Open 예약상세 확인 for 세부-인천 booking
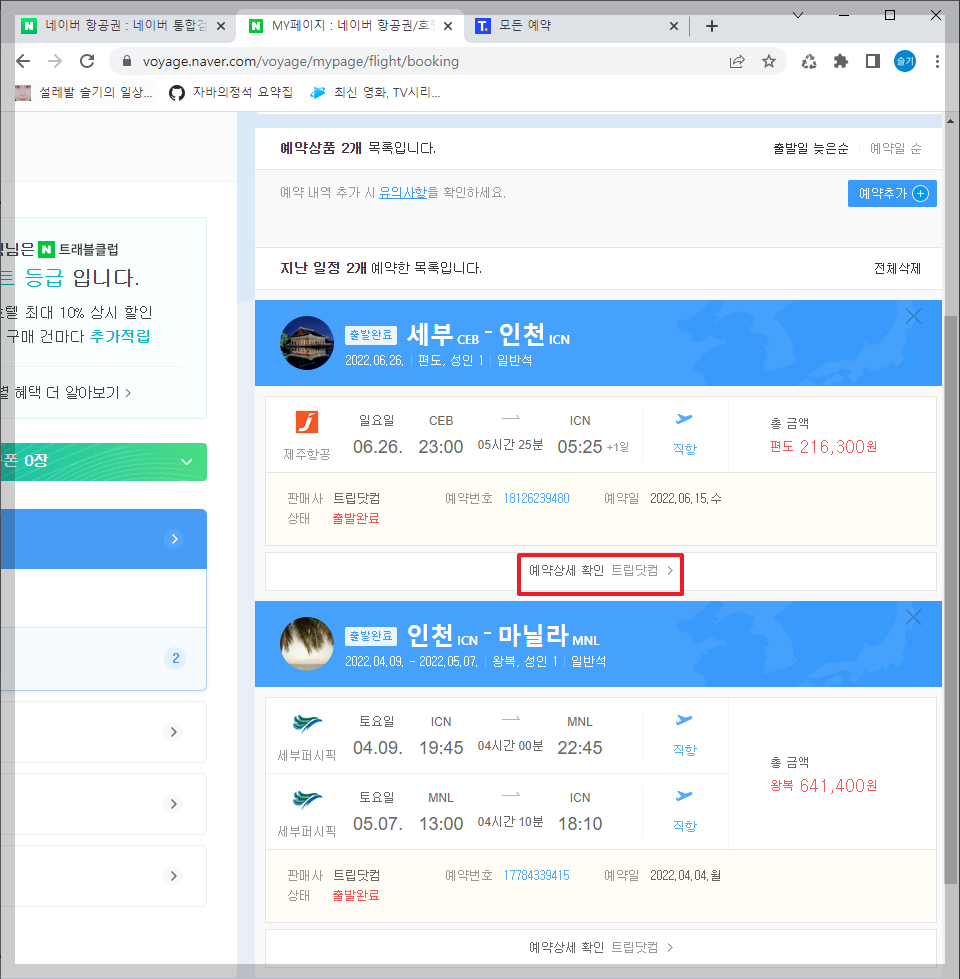The width and height of the screenshot is (960, 979). (x=600, y=571)
